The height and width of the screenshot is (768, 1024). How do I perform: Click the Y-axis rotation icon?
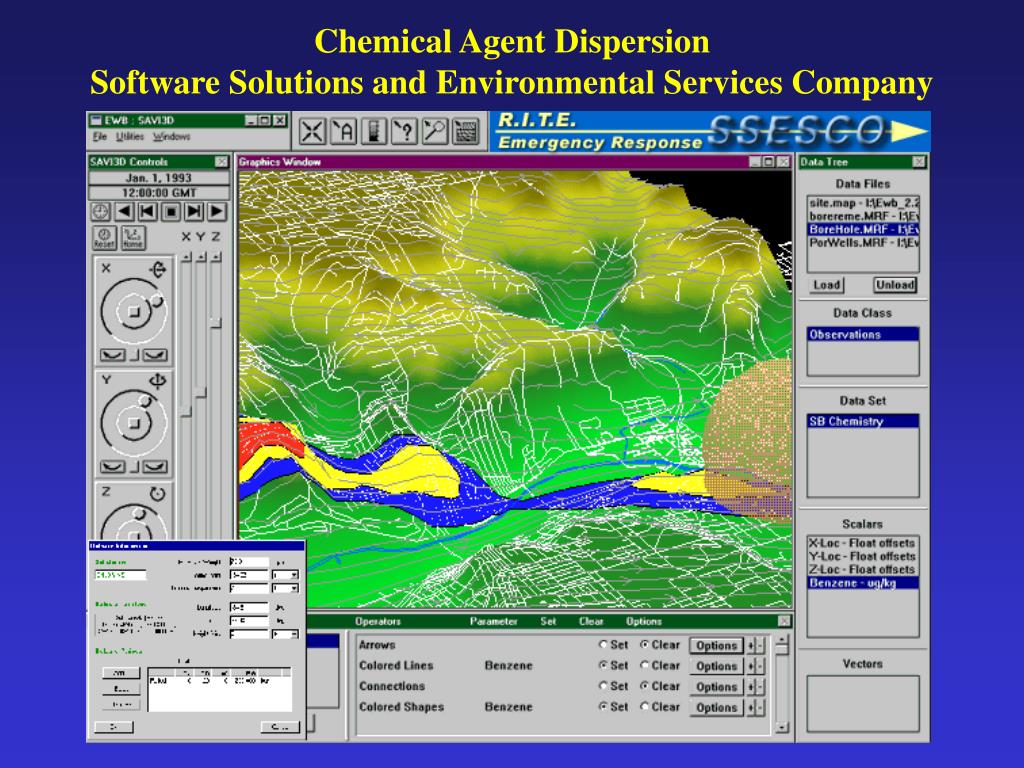(x=157, y=381)
